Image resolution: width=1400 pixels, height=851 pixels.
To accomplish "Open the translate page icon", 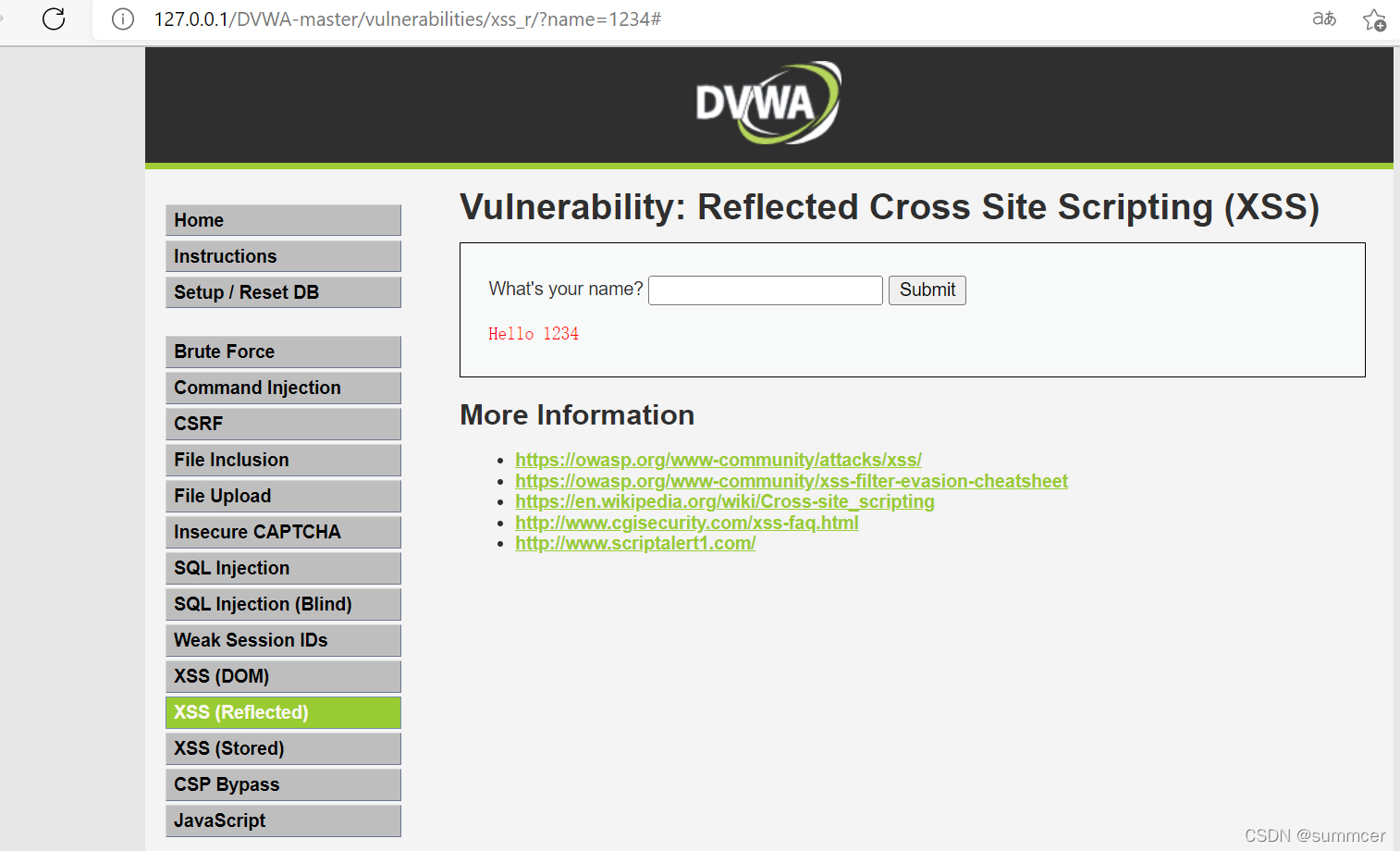I will [x=1324, y=18].
